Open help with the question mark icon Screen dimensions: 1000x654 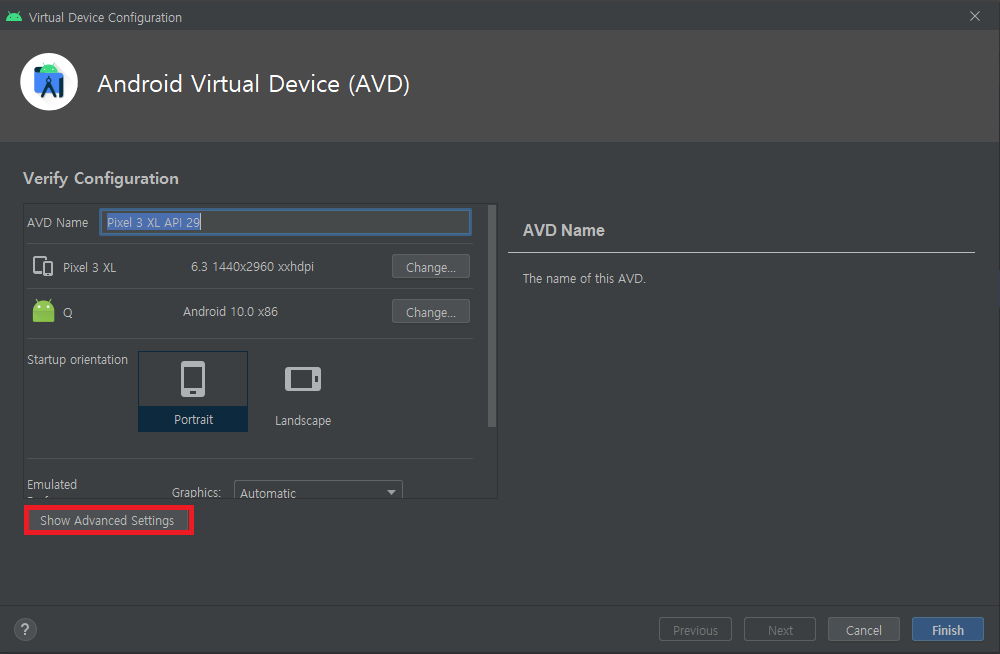[26, 630]
